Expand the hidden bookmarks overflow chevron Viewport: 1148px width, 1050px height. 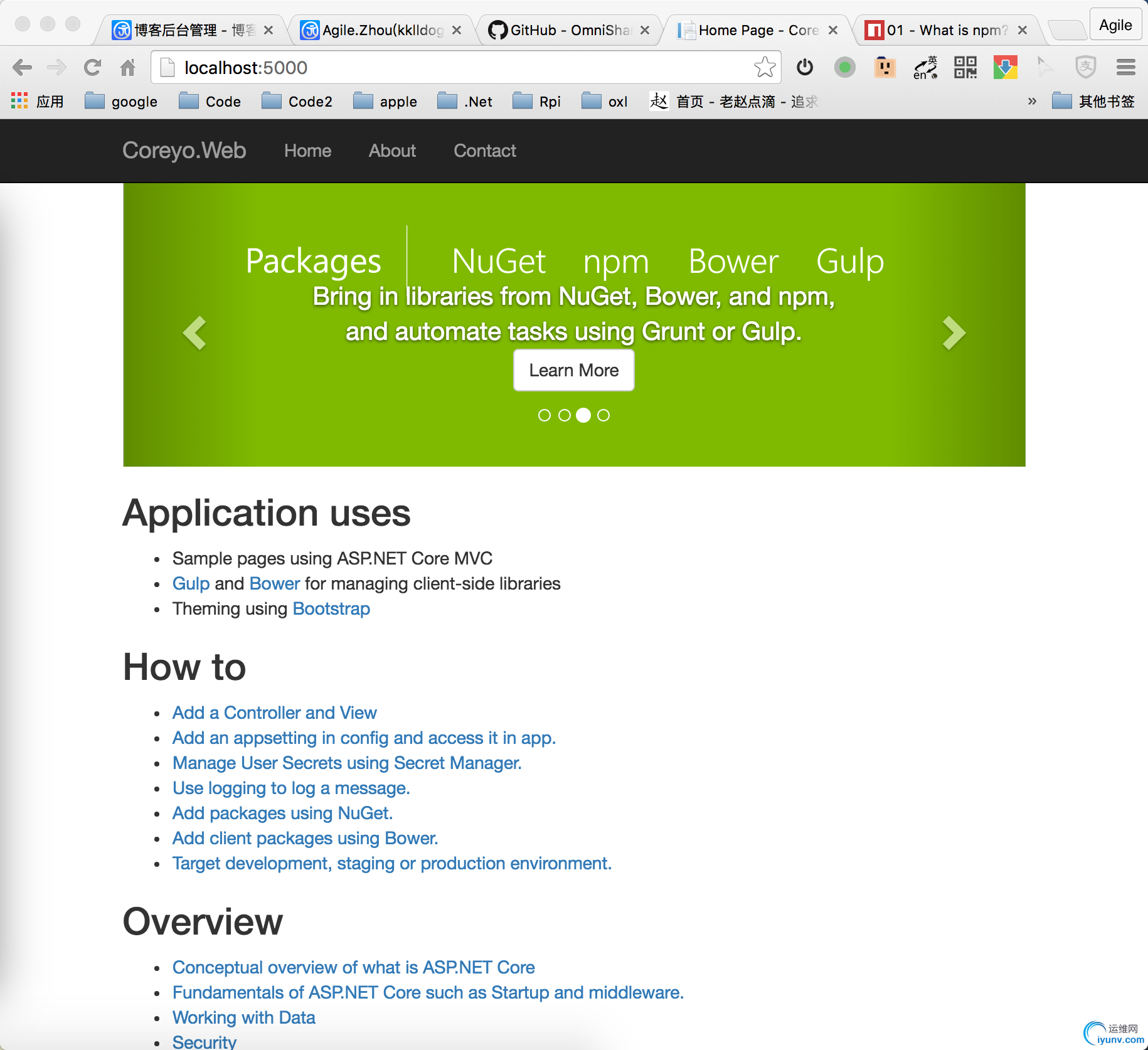(1032, 101)
